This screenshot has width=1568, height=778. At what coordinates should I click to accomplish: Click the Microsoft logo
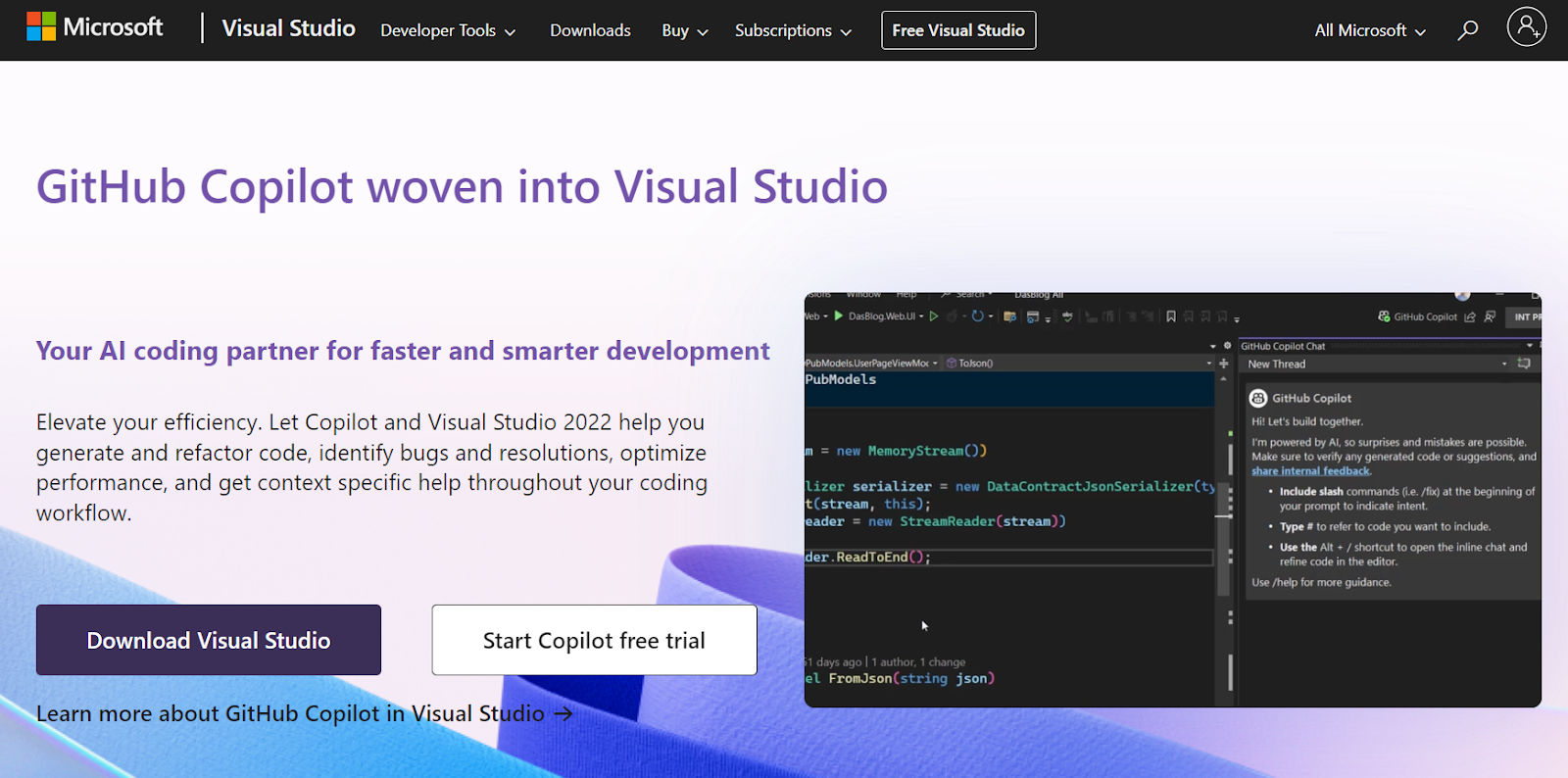[x=94, y=27]
